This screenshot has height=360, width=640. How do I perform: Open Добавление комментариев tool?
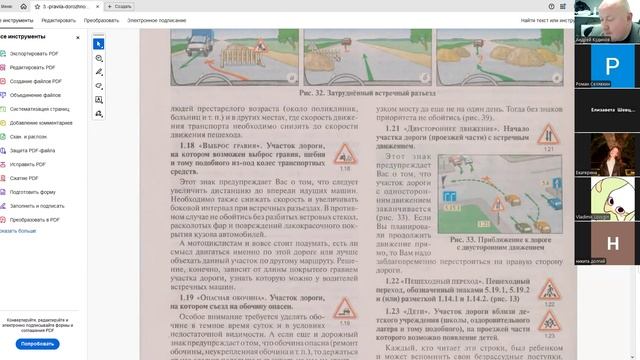point(41,123)
